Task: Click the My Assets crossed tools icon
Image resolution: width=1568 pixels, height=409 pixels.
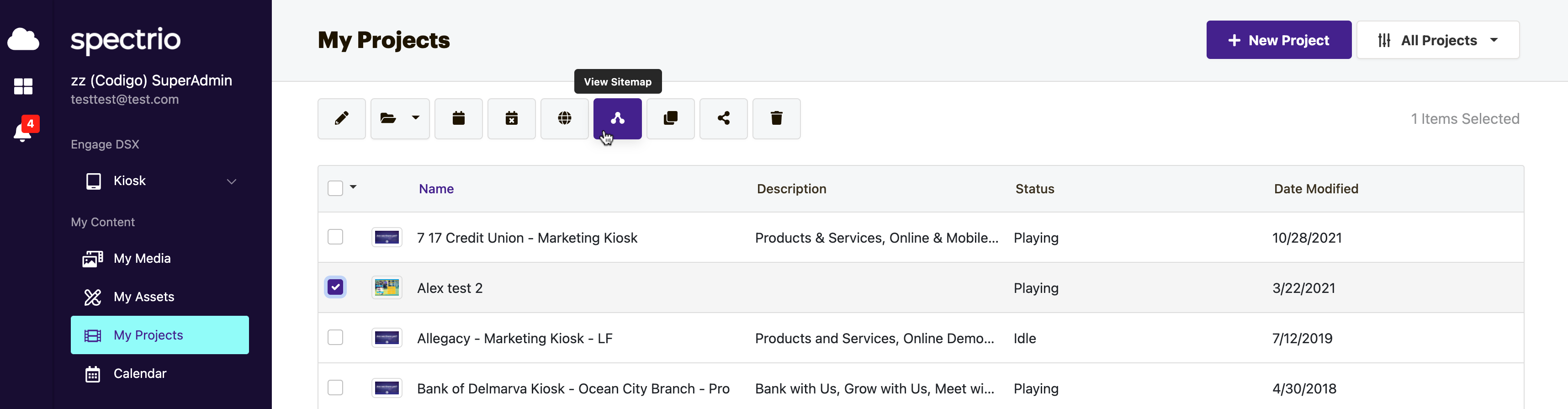Action: coord(93,297)
